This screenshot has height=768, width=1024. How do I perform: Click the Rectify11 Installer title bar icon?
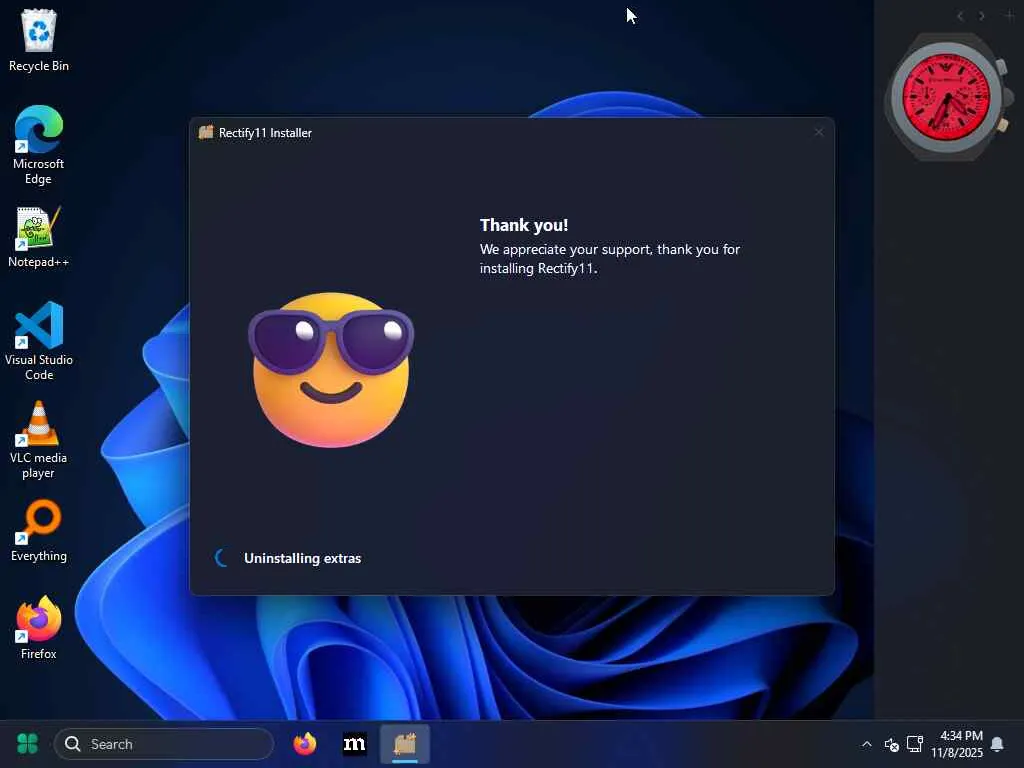[x=206, y=132]
